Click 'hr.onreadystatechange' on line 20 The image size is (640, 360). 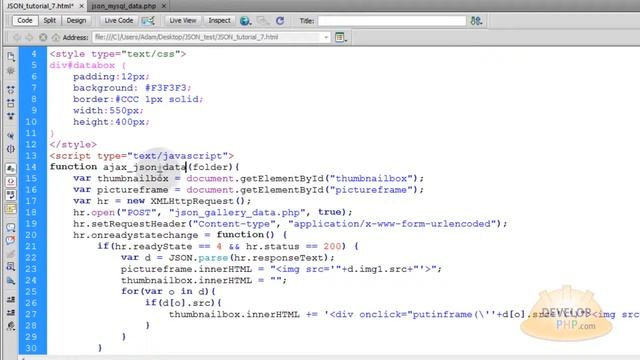136,235
